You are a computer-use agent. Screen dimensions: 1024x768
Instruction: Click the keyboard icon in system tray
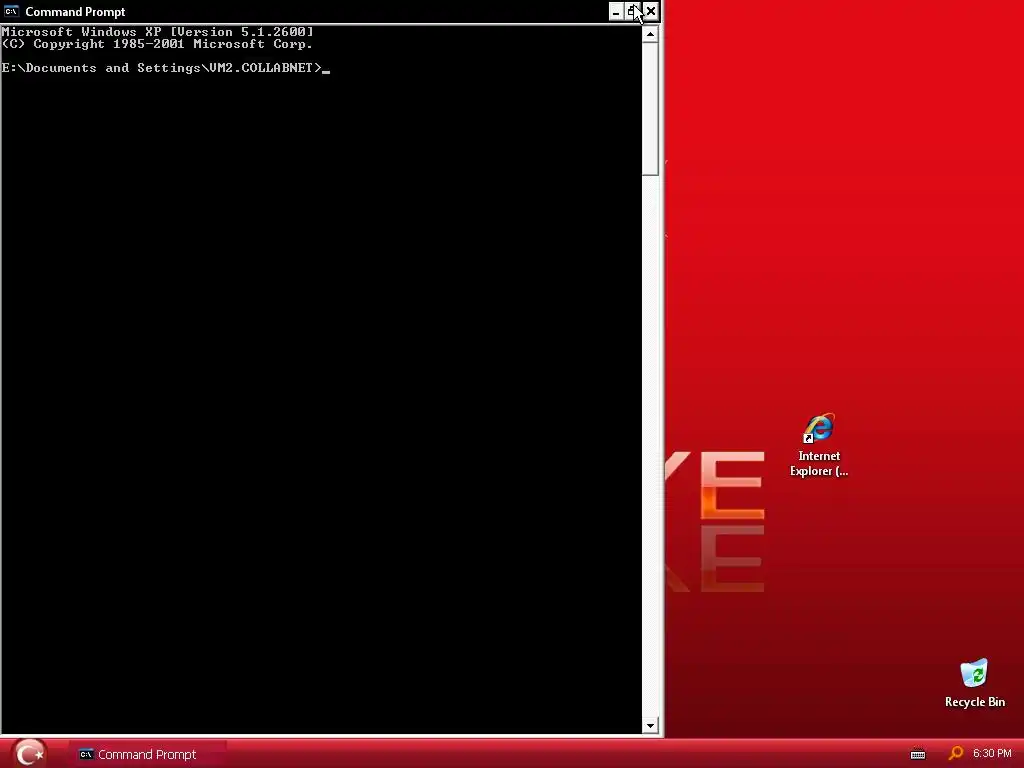(918, 754)
